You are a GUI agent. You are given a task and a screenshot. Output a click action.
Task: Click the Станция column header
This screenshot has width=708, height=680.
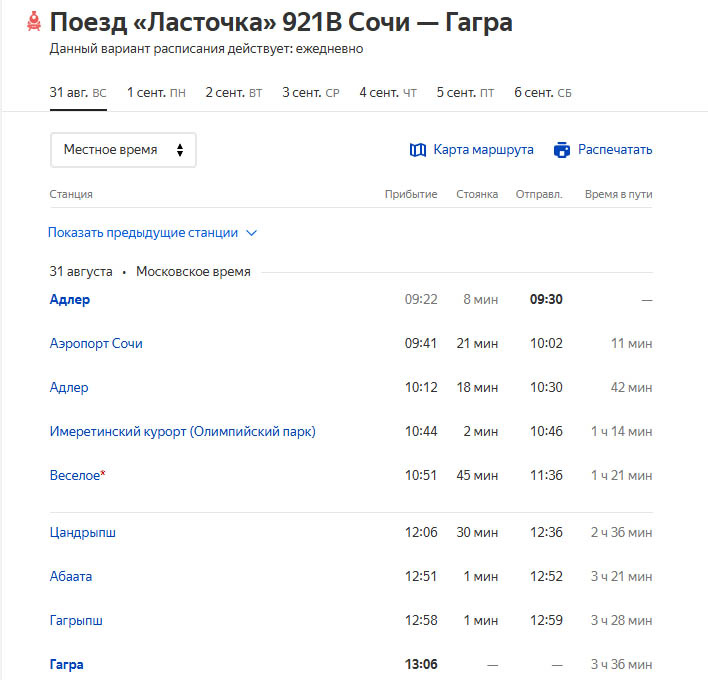point(71,194)
